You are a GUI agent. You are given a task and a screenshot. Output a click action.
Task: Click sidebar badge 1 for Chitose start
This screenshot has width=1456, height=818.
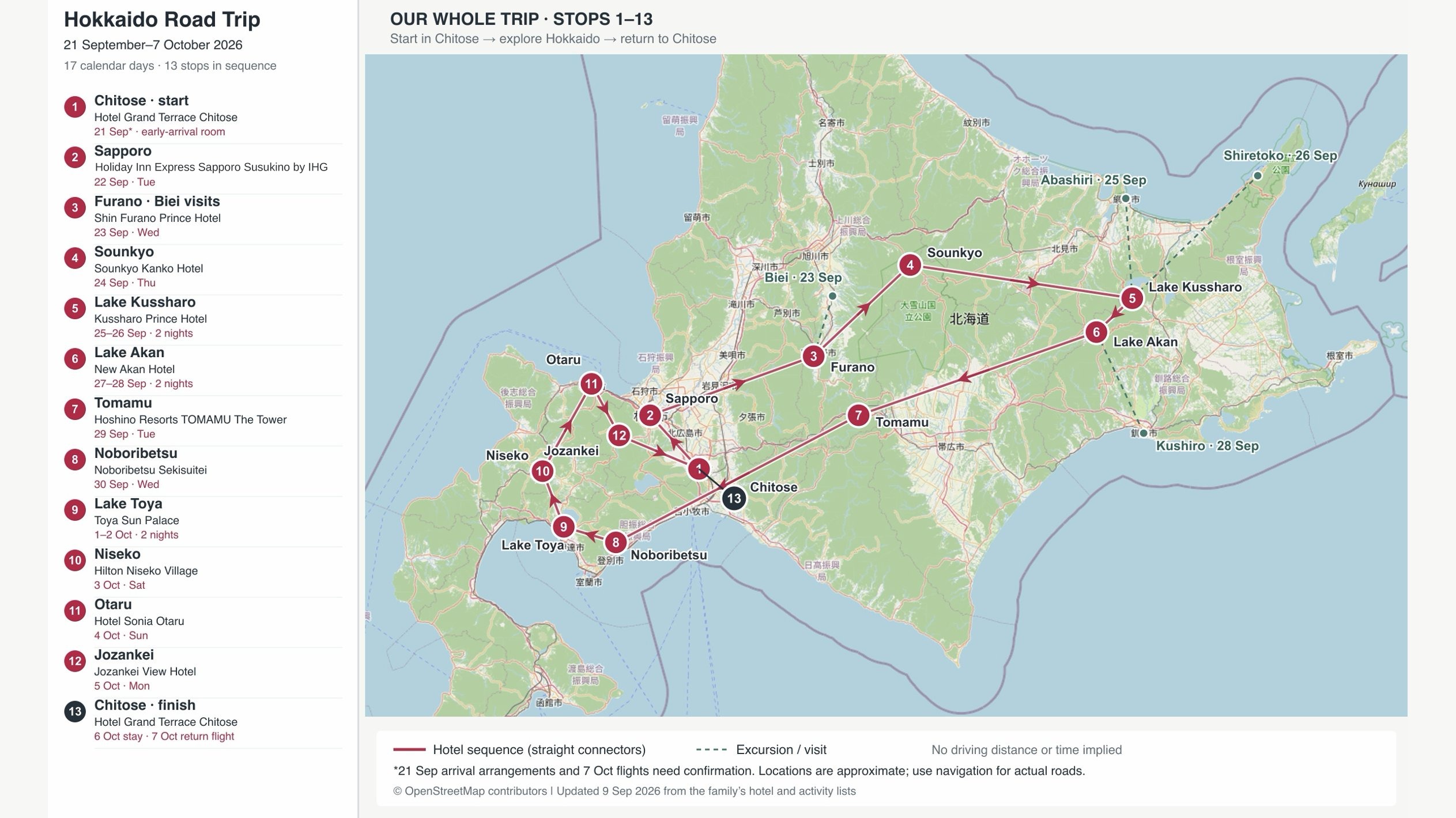click(75, 107)
